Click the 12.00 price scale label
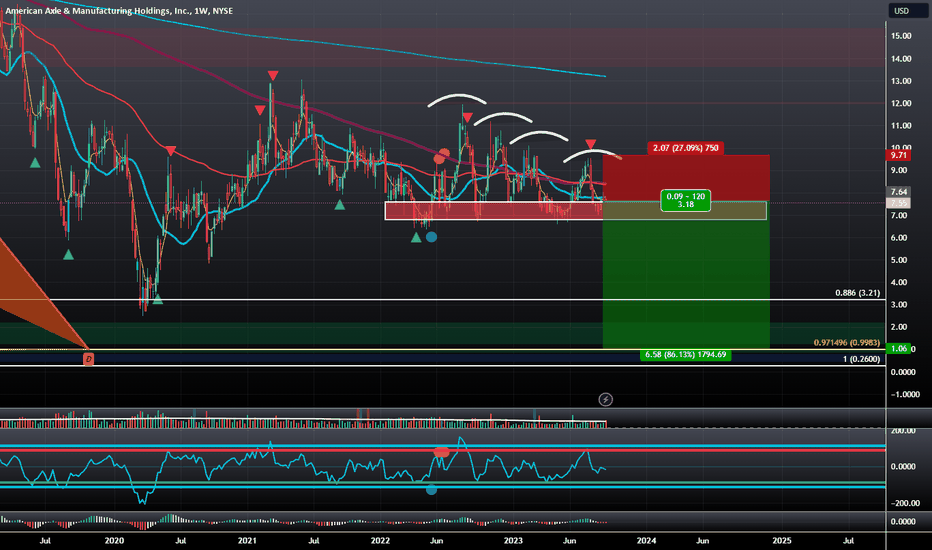This screenshot has height=550, width=932. click(x=901, y=103)
